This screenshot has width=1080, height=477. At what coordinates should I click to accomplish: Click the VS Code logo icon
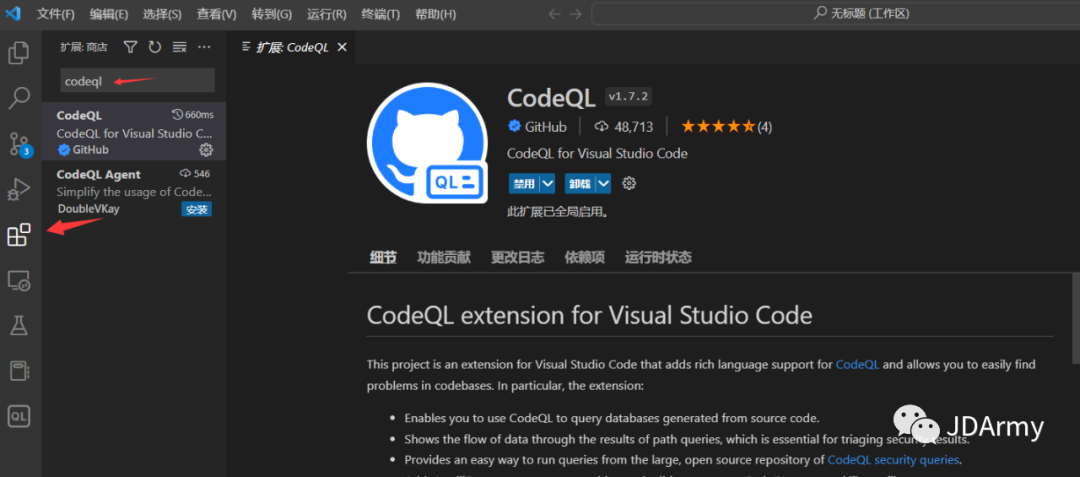[x=14, y=14]
